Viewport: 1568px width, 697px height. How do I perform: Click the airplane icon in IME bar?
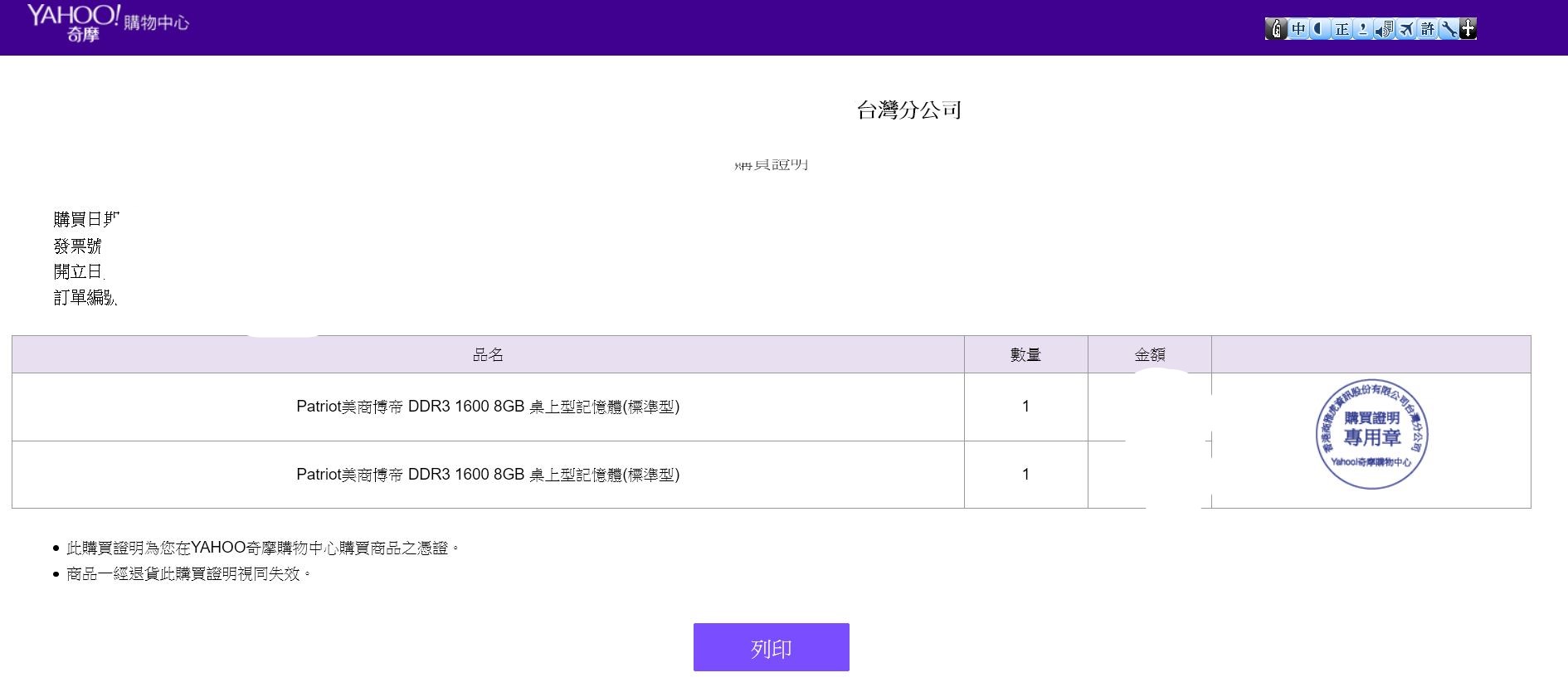[x=1406, y=29]
